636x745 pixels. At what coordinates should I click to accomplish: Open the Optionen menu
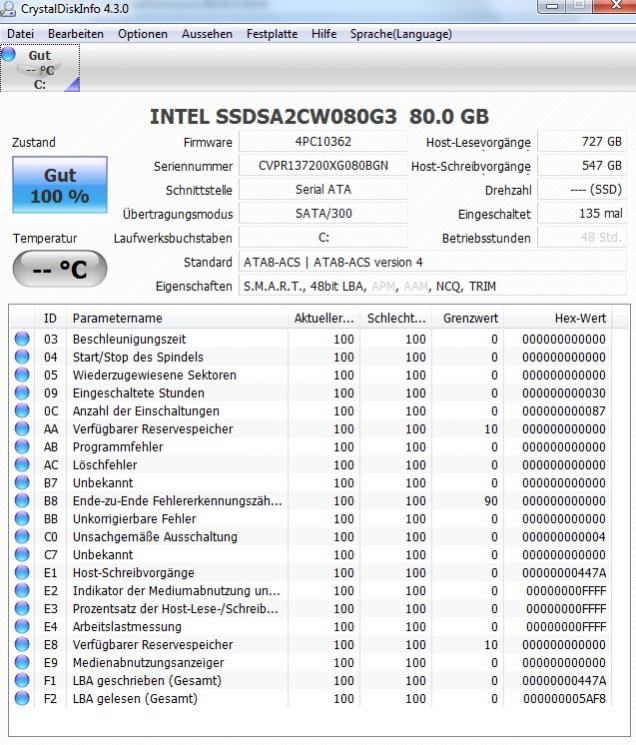(x=142, y=34)
